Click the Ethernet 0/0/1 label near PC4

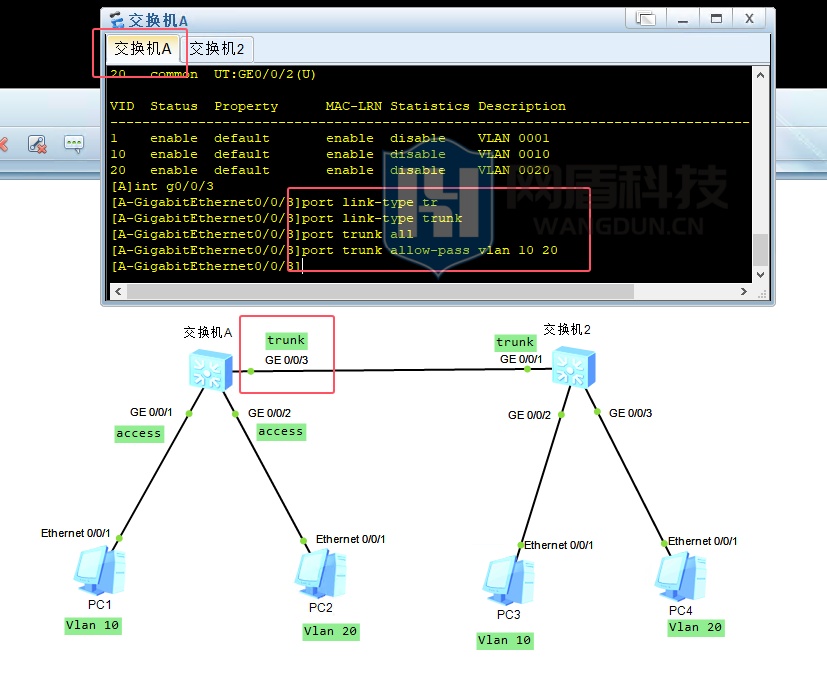[703, 541]
